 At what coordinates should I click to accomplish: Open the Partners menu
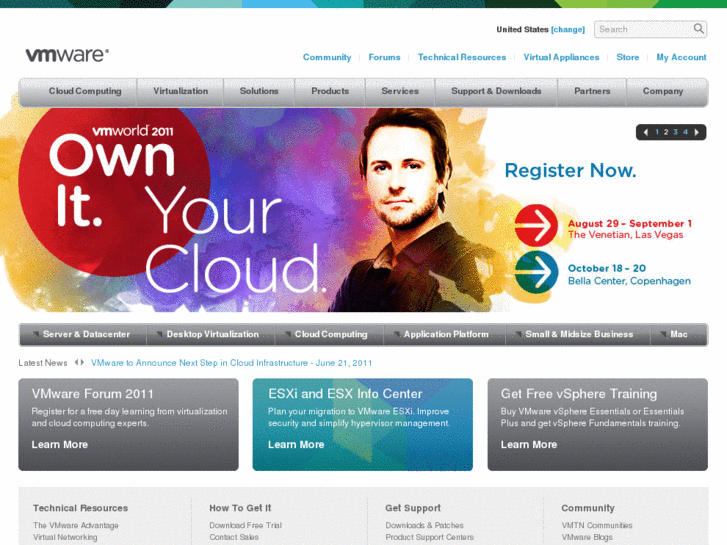pos(592,91)
